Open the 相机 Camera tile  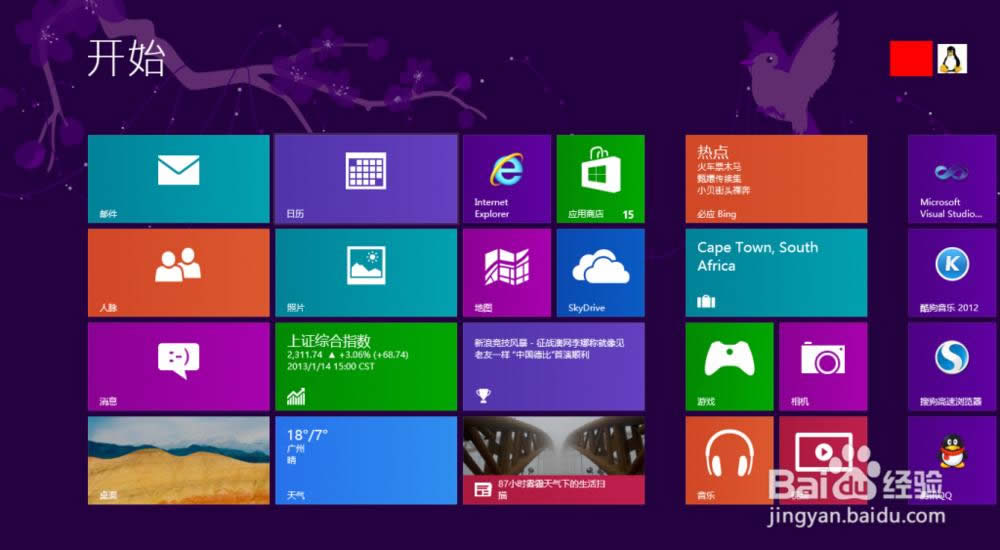(823, 366)
